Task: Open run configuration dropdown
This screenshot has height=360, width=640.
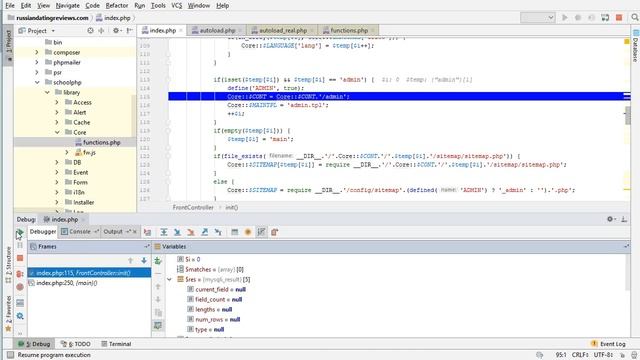Action: tap(538, 18)
